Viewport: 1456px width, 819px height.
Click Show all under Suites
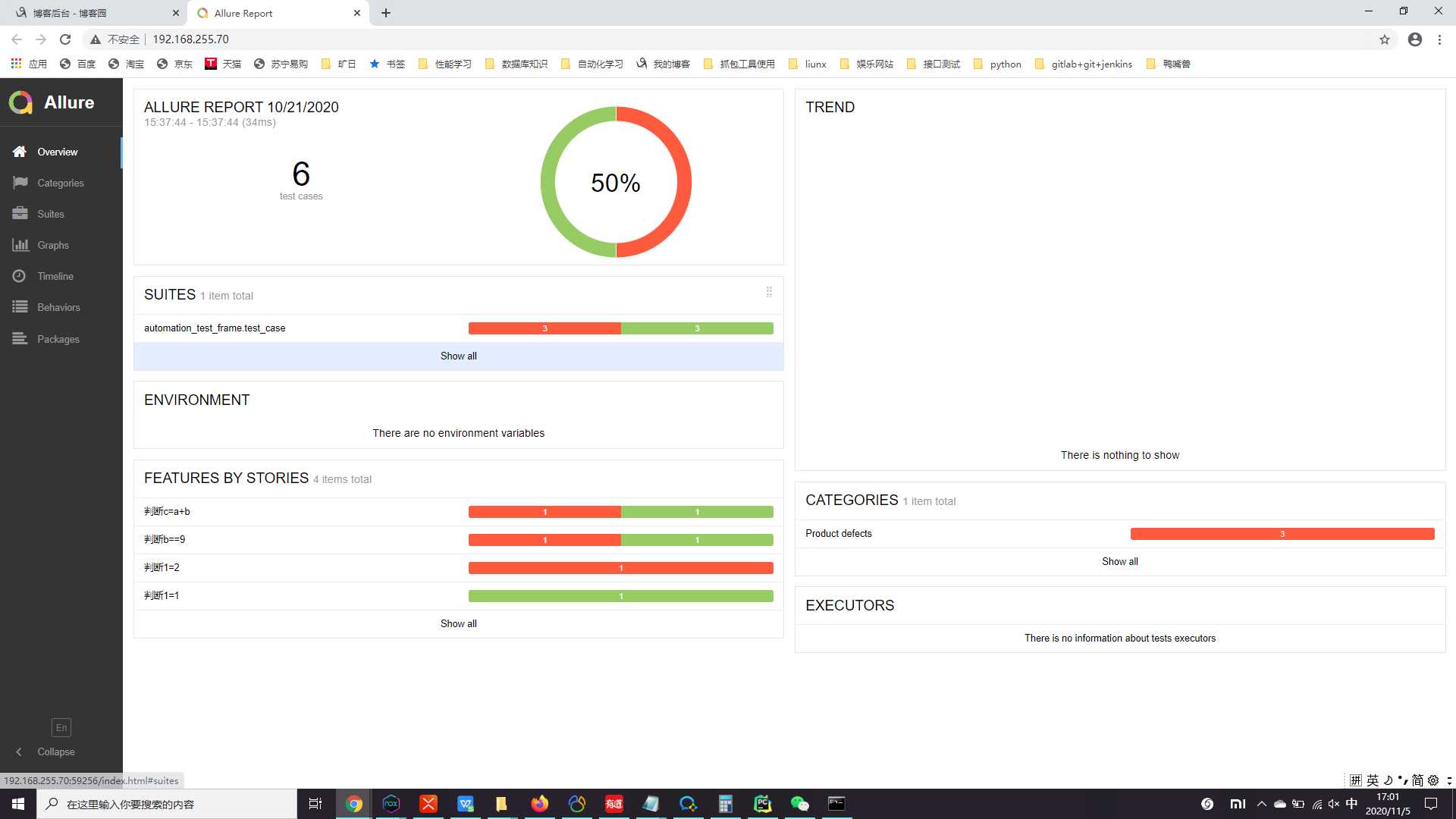point(458,356)
